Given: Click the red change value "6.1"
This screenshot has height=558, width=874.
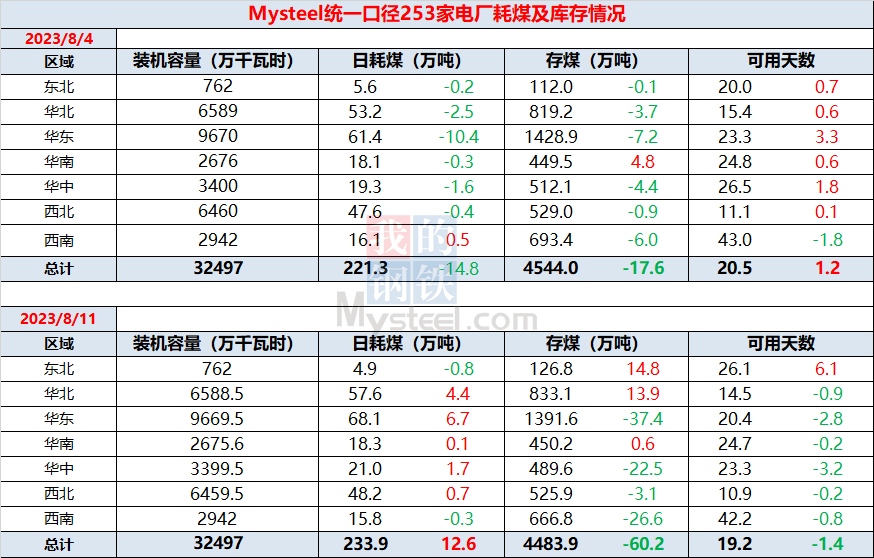Looking at the screenshot, I should (x=827, y=369).
